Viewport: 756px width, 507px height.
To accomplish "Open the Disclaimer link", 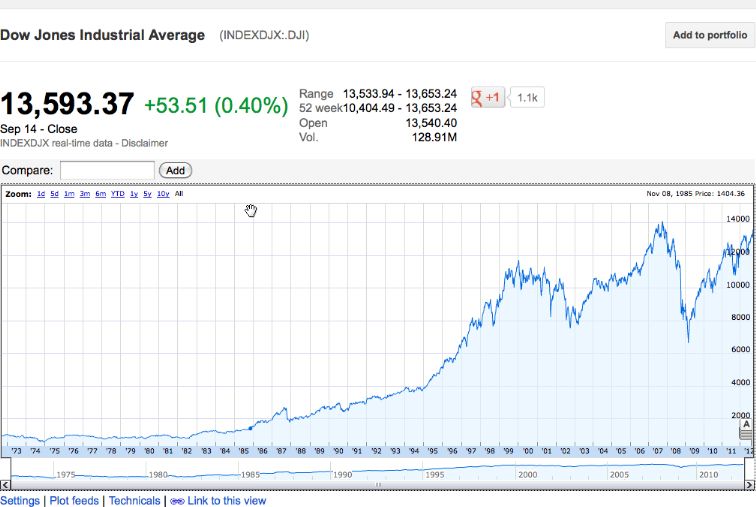I will [x=144, y=143].
